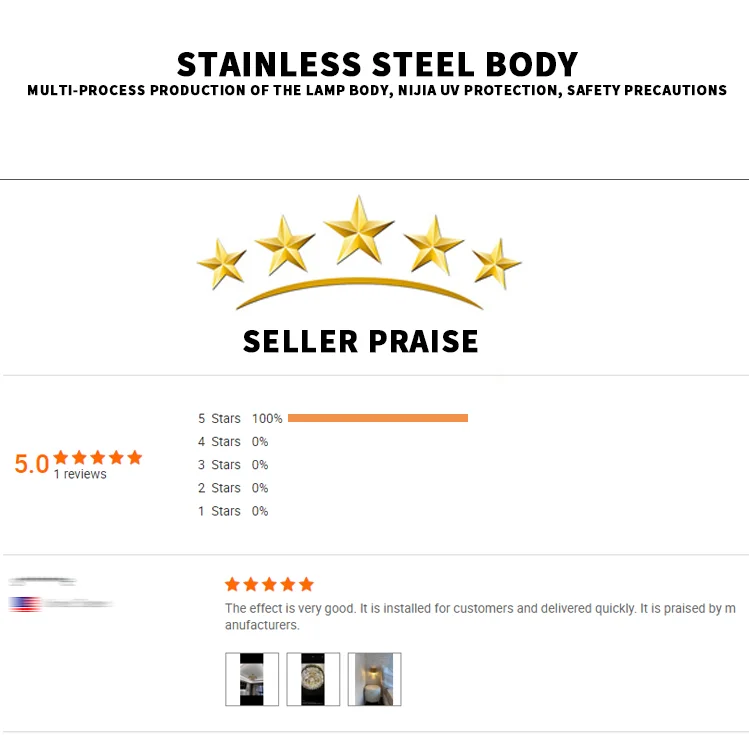Open the third review photo thumbnail
Viewport: 749px width, 735px height.
374,679
